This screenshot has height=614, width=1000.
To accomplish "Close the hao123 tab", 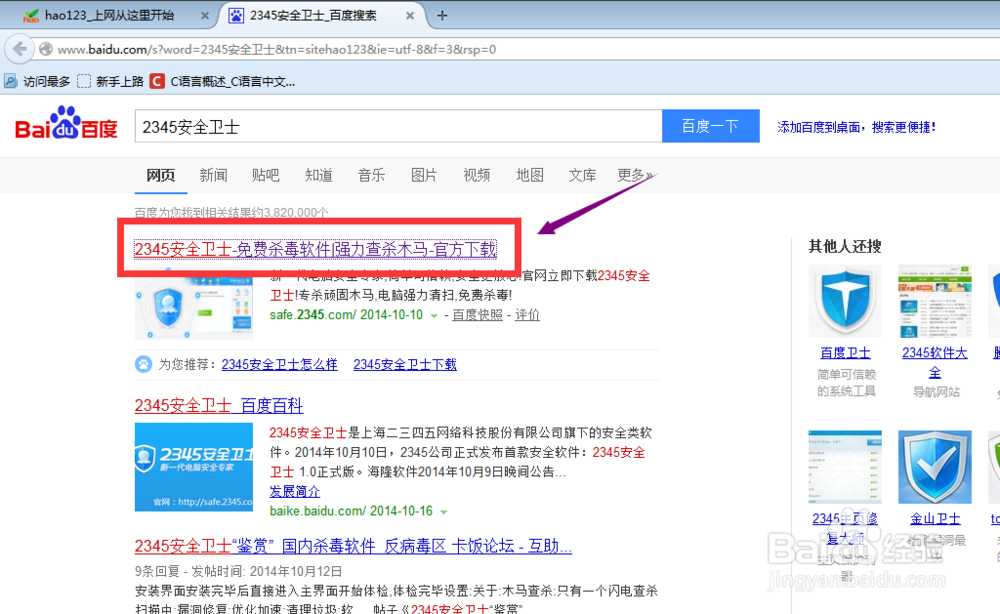I will 205,16.
